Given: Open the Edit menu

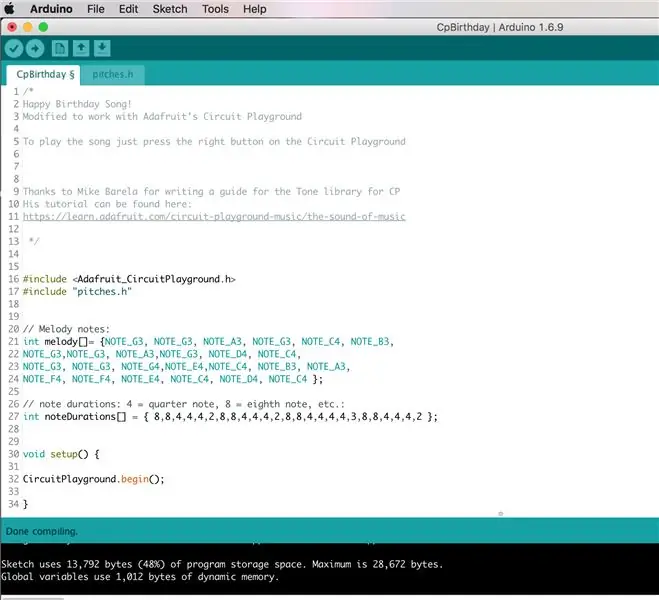Looking at the screenshot, I should 128,9.
